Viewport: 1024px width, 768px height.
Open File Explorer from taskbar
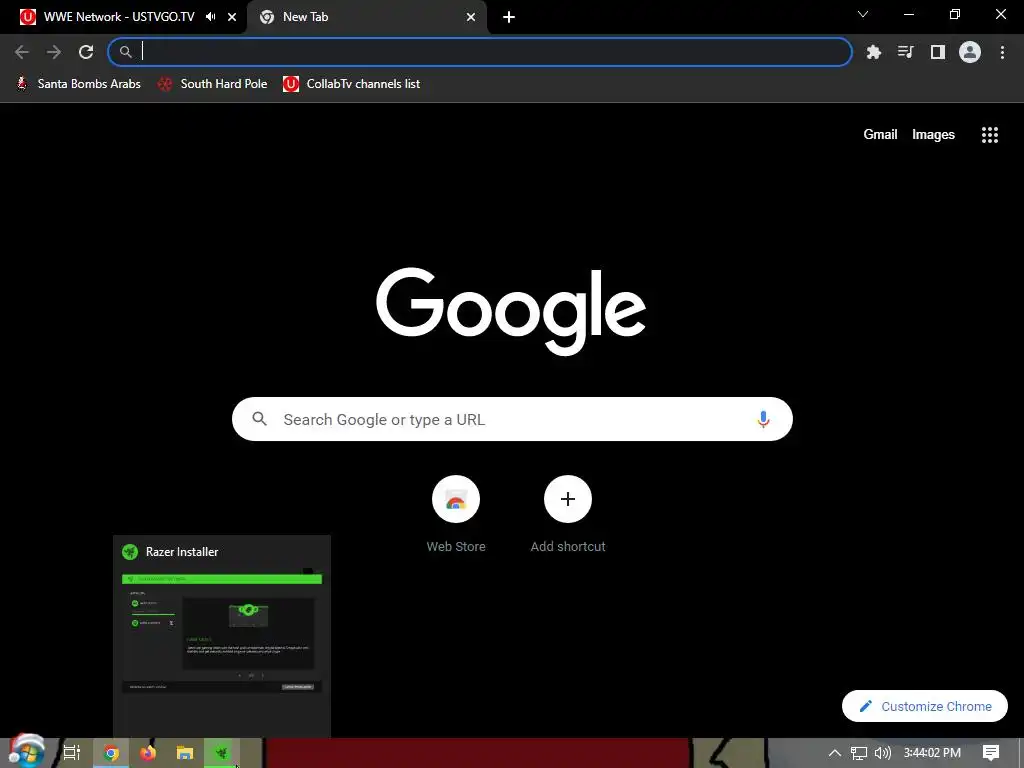pos(185,753)
